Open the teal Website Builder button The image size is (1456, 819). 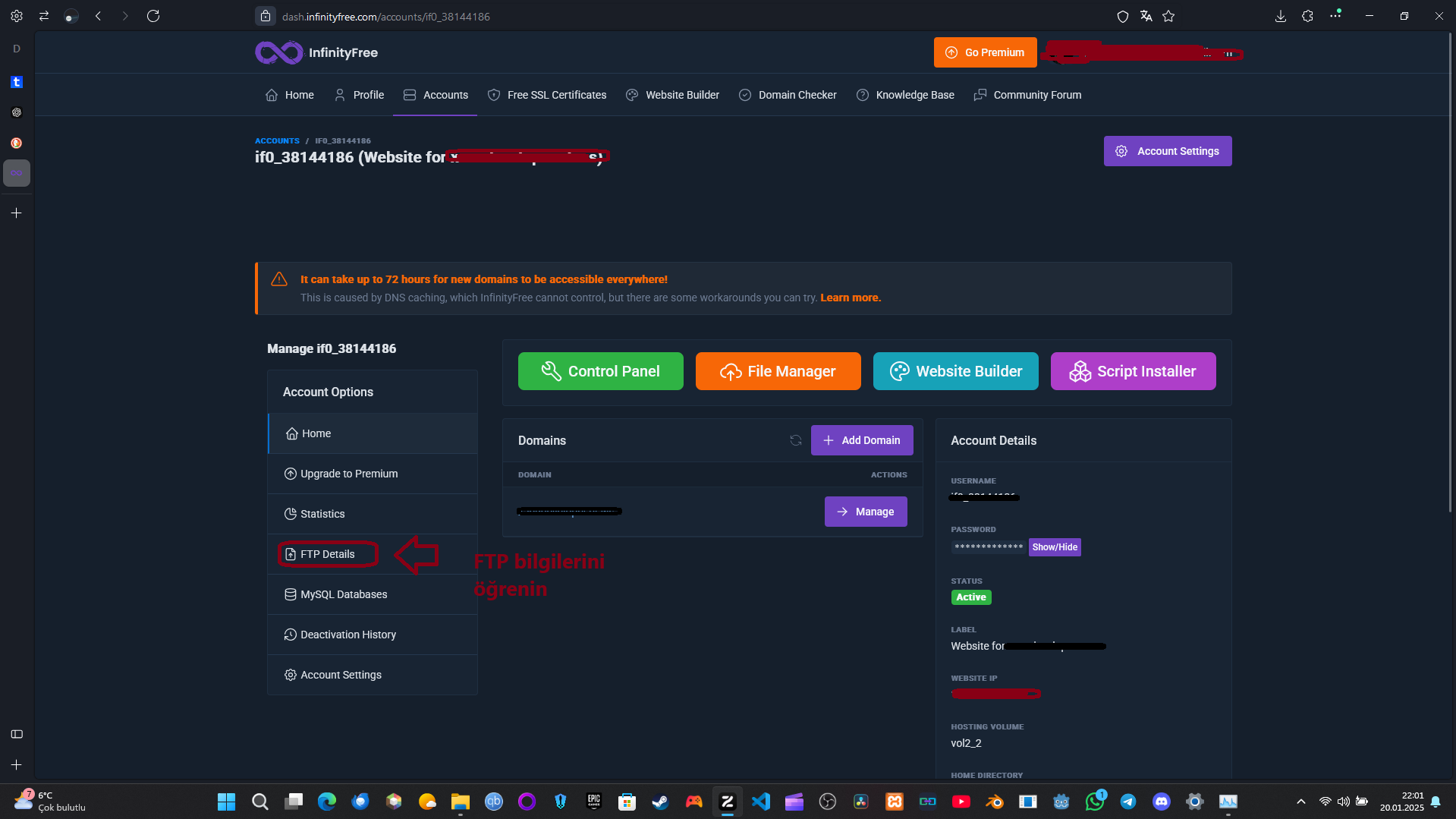click(956, 371)
